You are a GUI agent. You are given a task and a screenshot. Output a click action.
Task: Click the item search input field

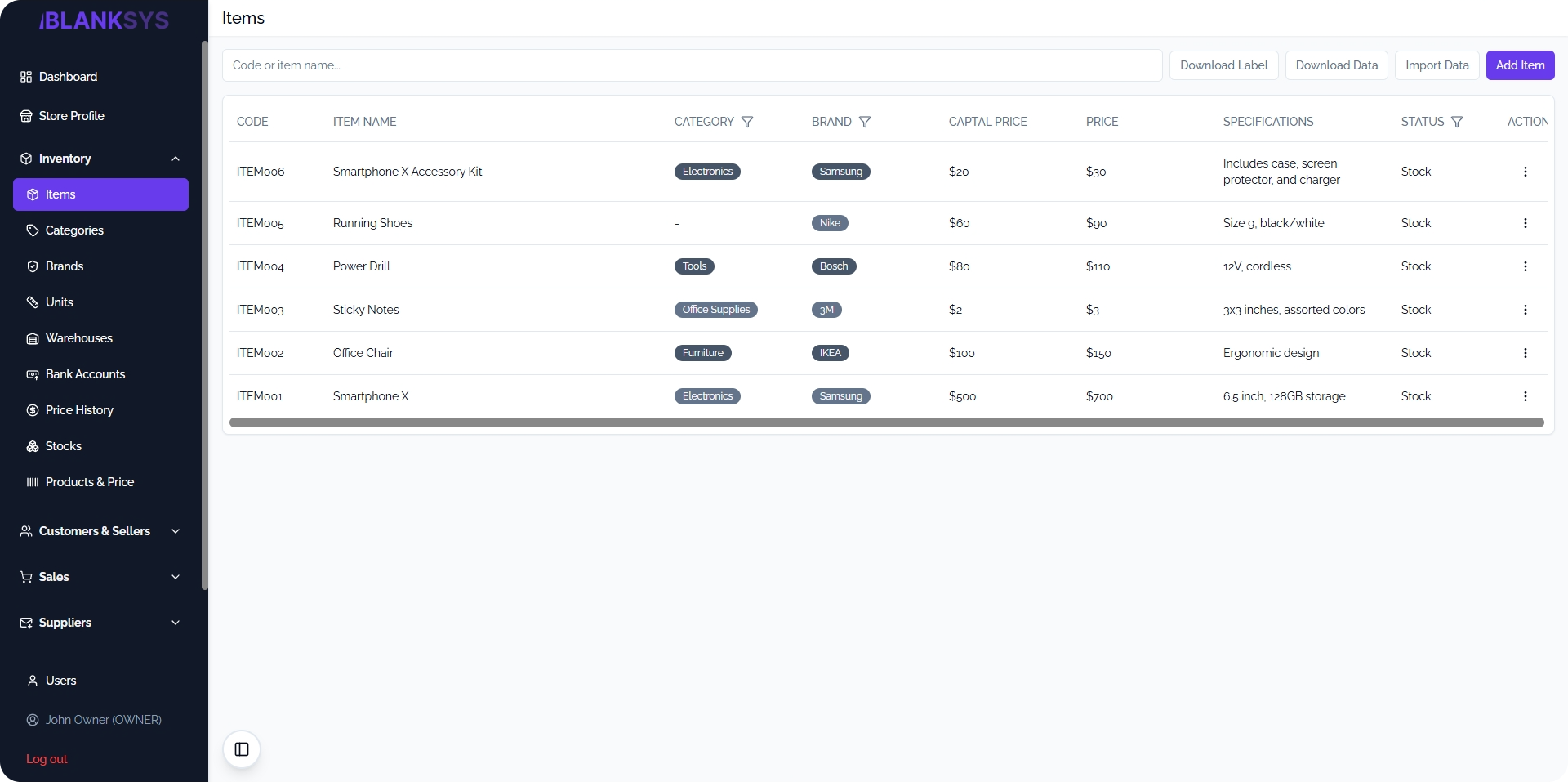point(693,65)
